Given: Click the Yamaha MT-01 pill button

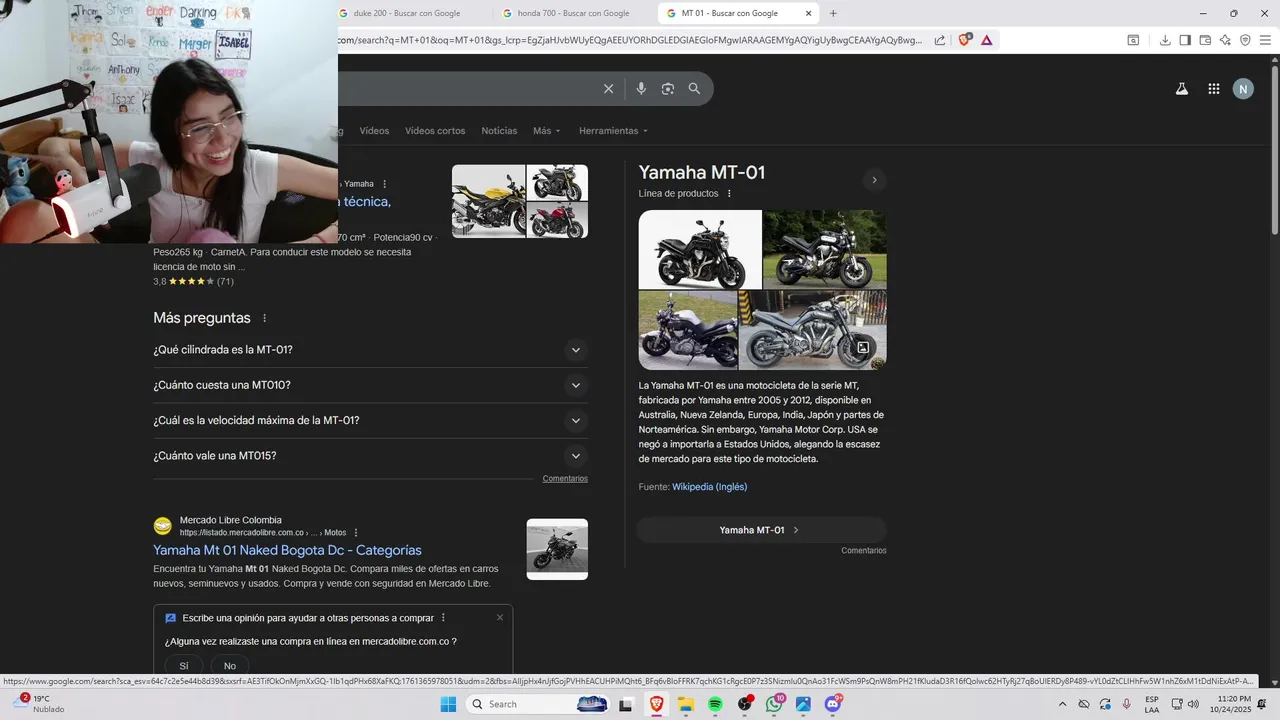Looking at the screenshot, I should [x=761, y=530].
